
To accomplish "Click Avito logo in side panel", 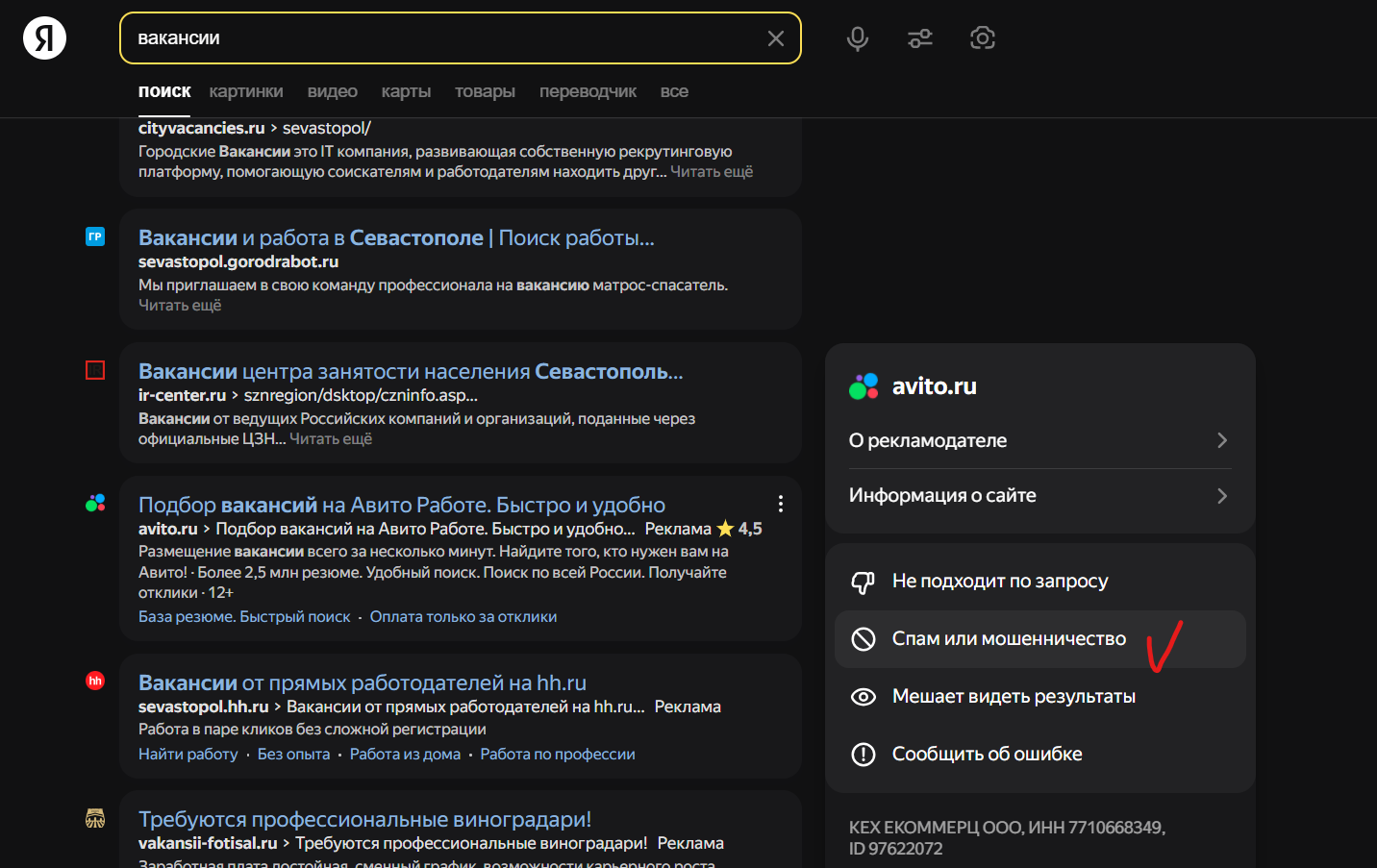I will [864, 386].
